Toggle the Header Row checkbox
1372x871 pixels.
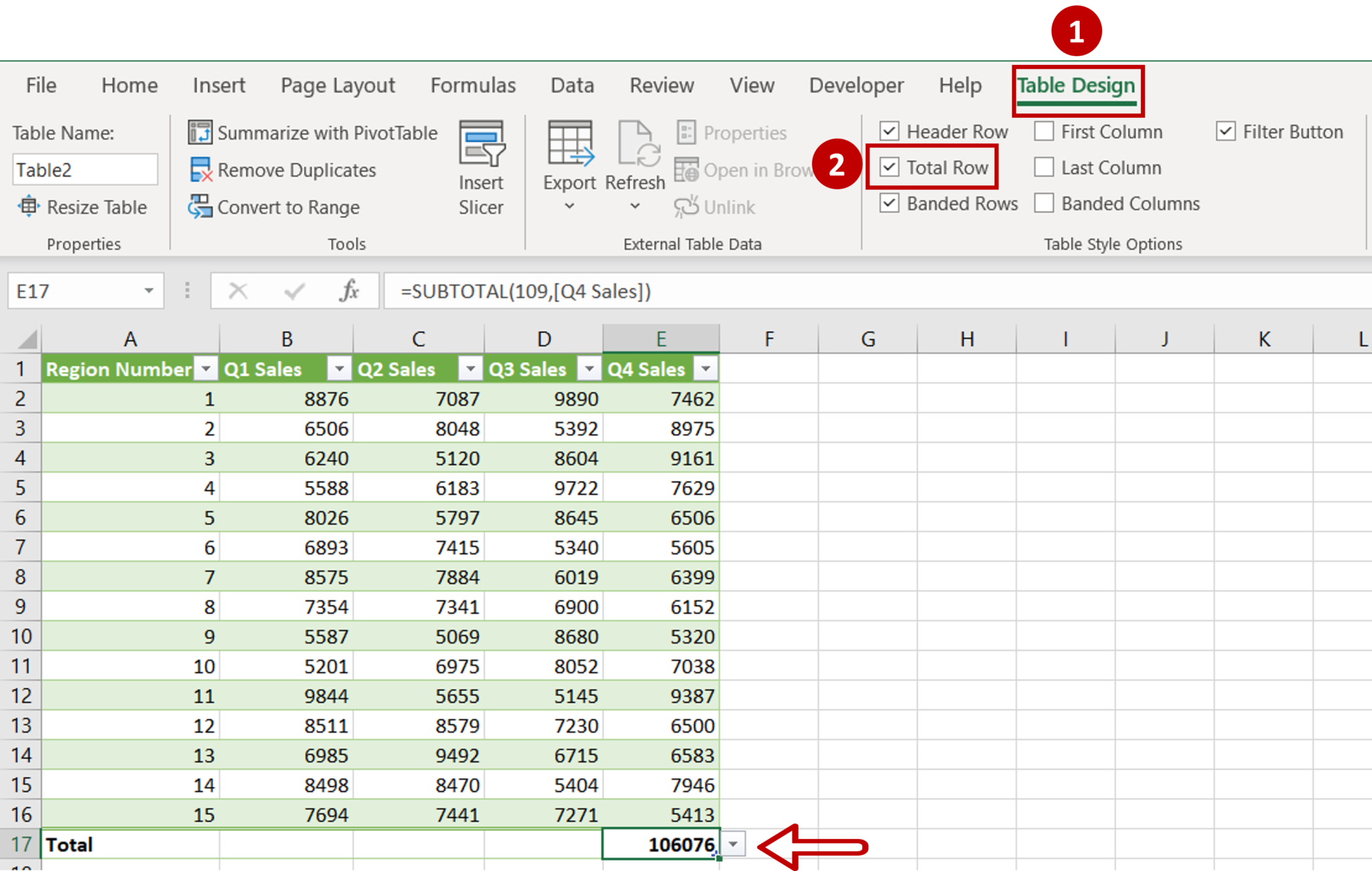889,131
